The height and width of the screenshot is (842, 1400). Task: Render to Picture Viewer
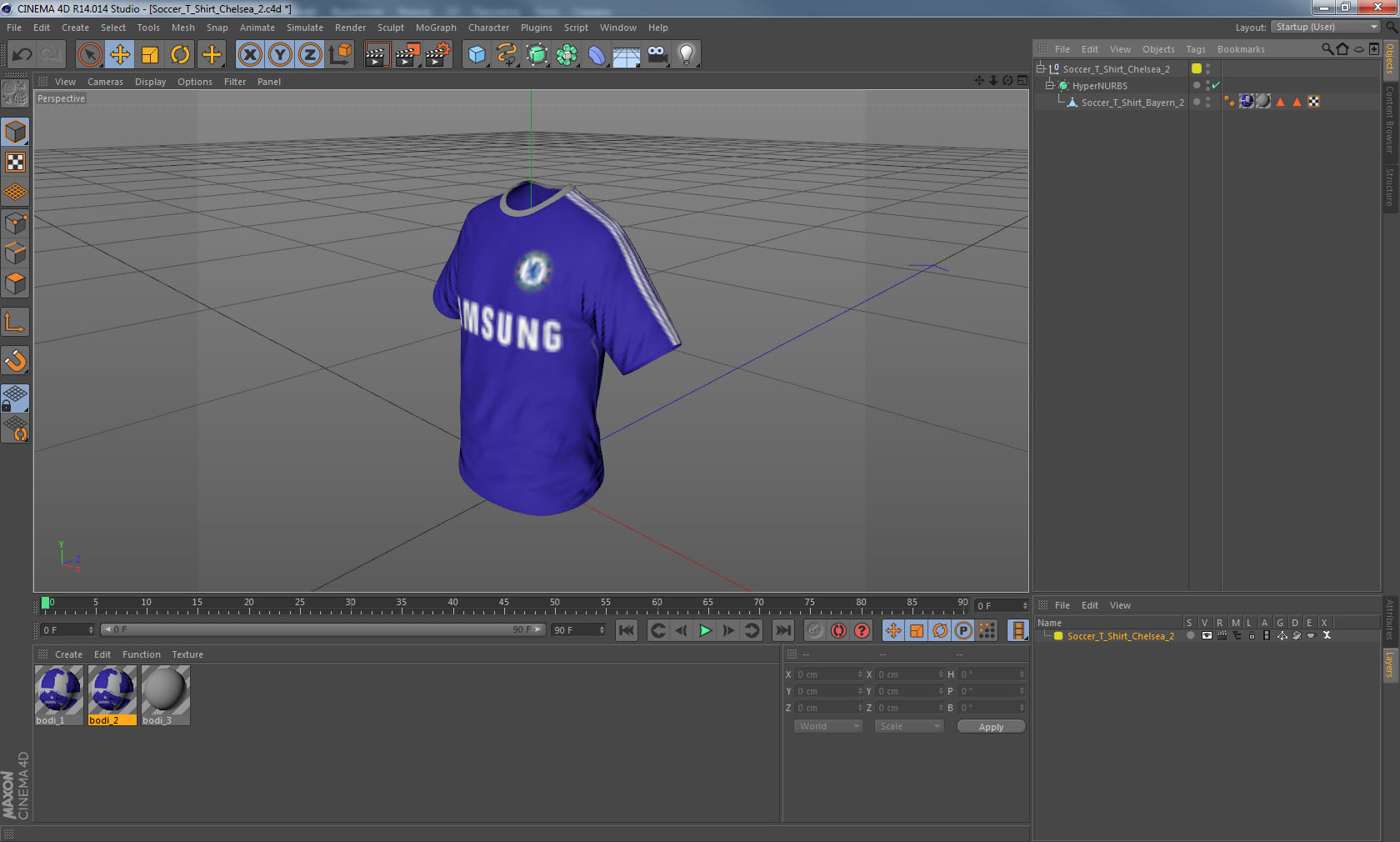pos(407,55)
